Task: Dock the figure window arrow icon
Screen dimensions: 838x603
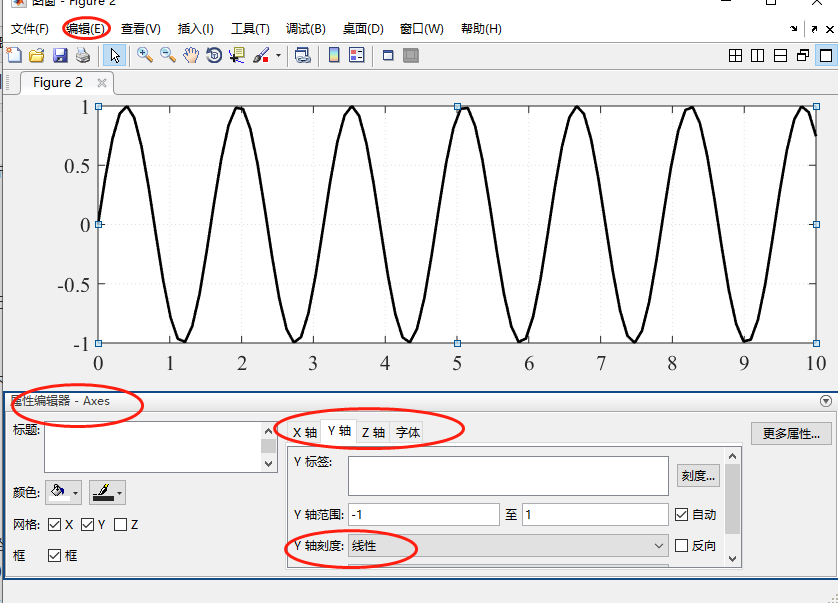Action: click(x=794, y=29)
